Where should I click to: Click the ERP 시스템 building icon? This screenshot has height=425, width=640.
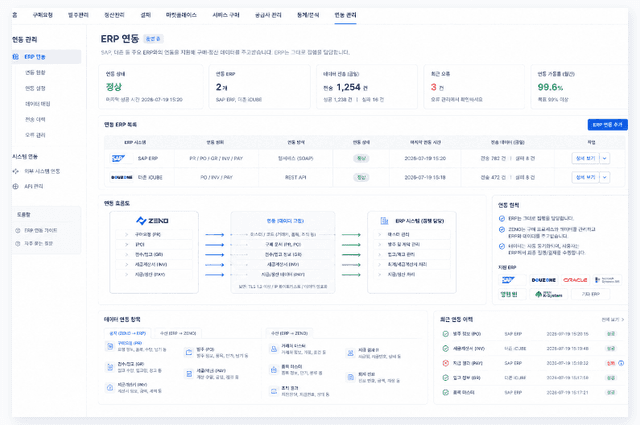384,221
